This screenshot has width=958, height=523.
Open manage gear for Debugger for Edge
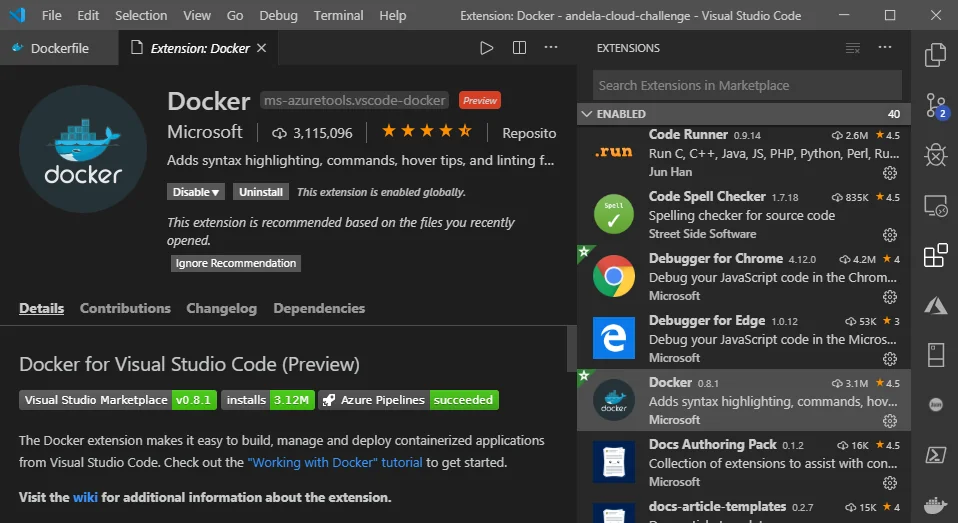pos(890,359)
